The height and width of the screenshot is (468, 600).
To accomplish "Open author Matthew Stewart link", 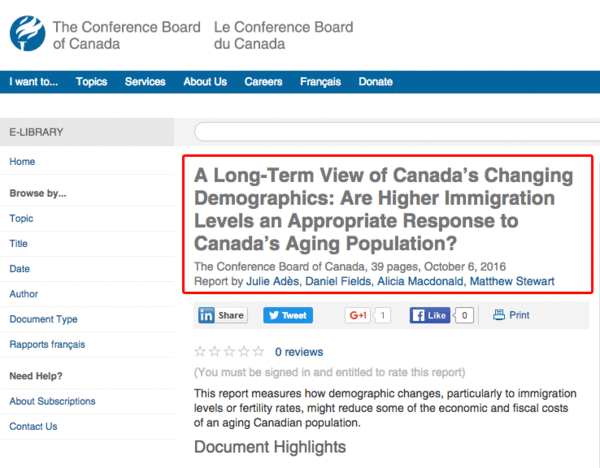I will pyautogui.click(x=515, y=281).
